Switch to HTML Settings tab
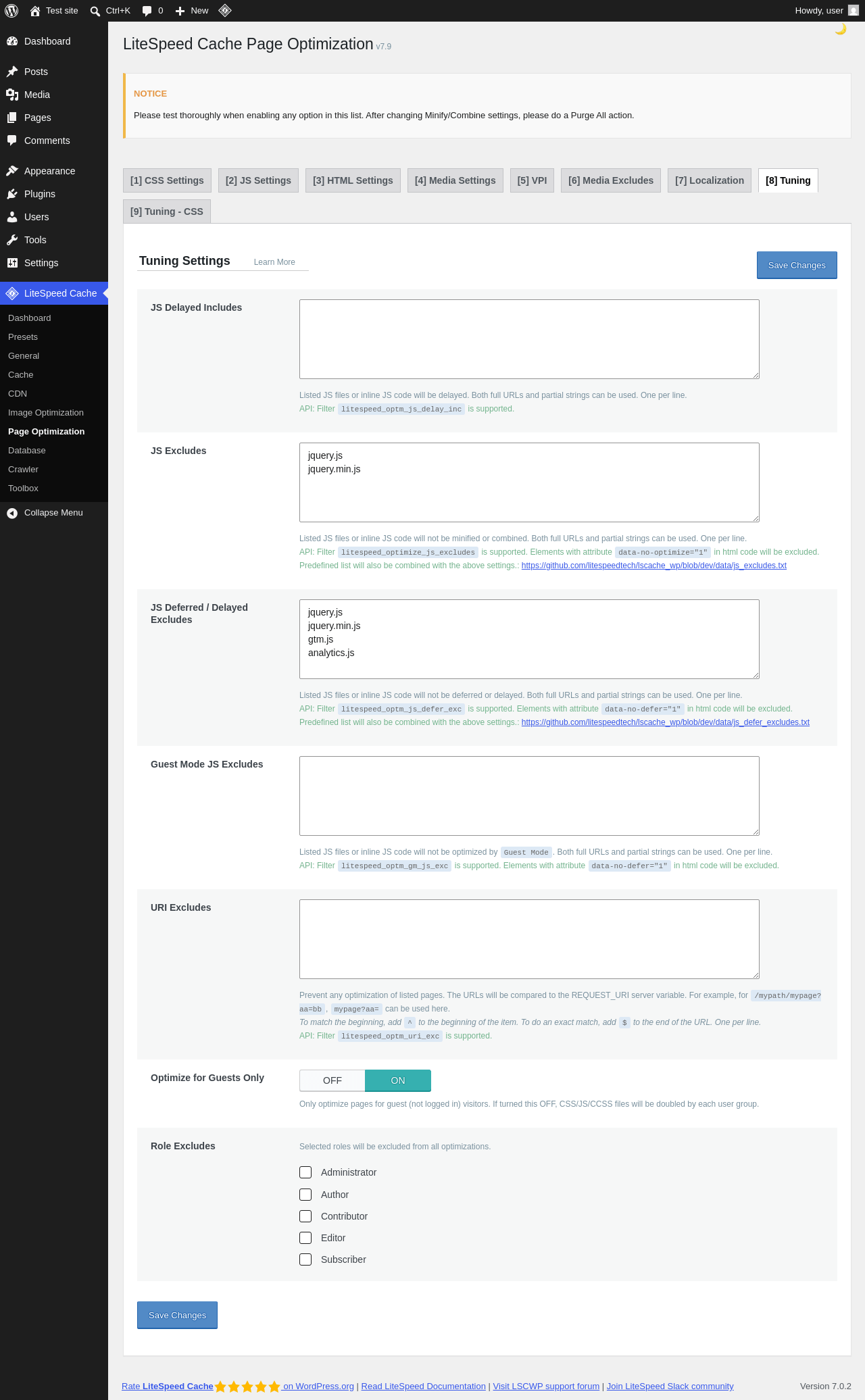Screen dimensions: 865x1400 tap(353, 180)
